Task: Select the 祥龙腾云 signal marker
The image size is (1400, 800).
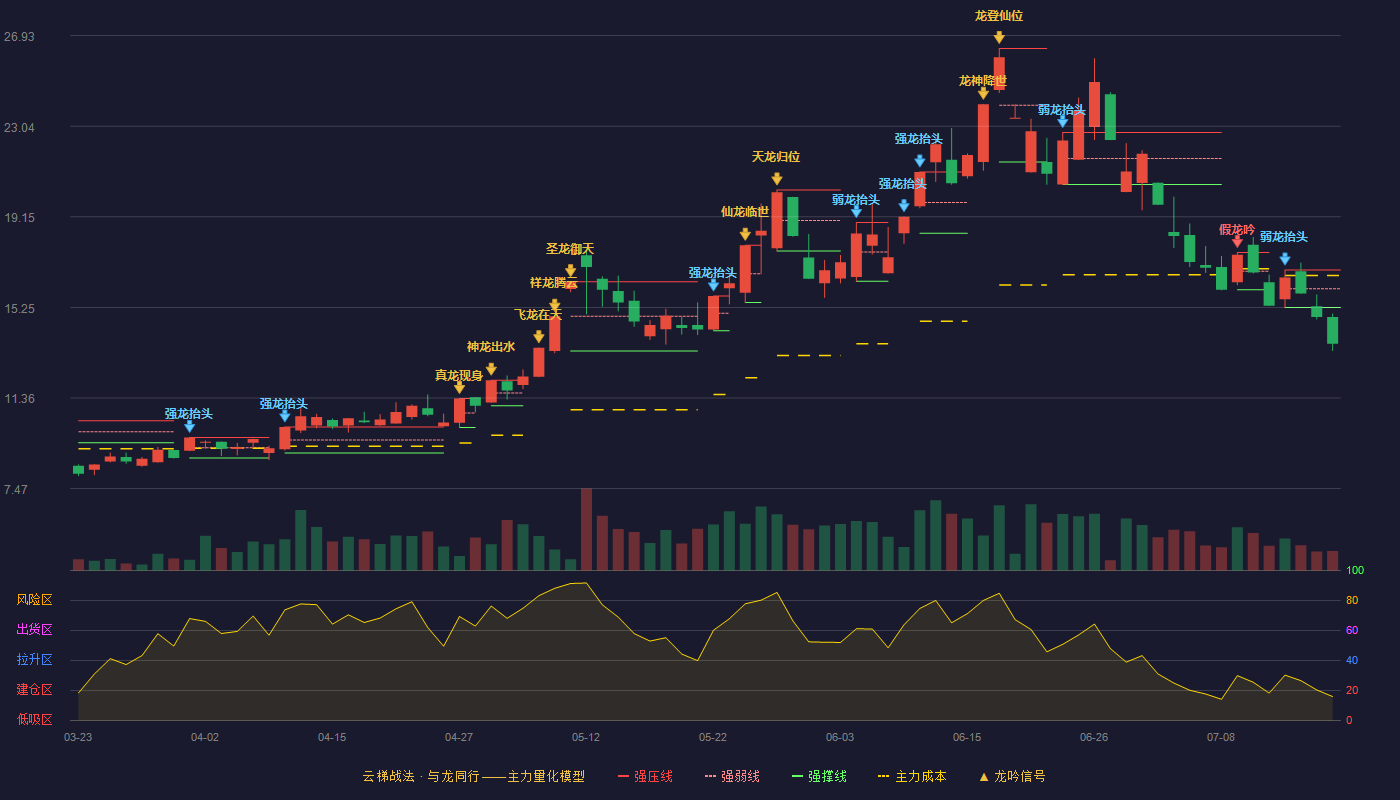Action: click(x=555, y=305)
